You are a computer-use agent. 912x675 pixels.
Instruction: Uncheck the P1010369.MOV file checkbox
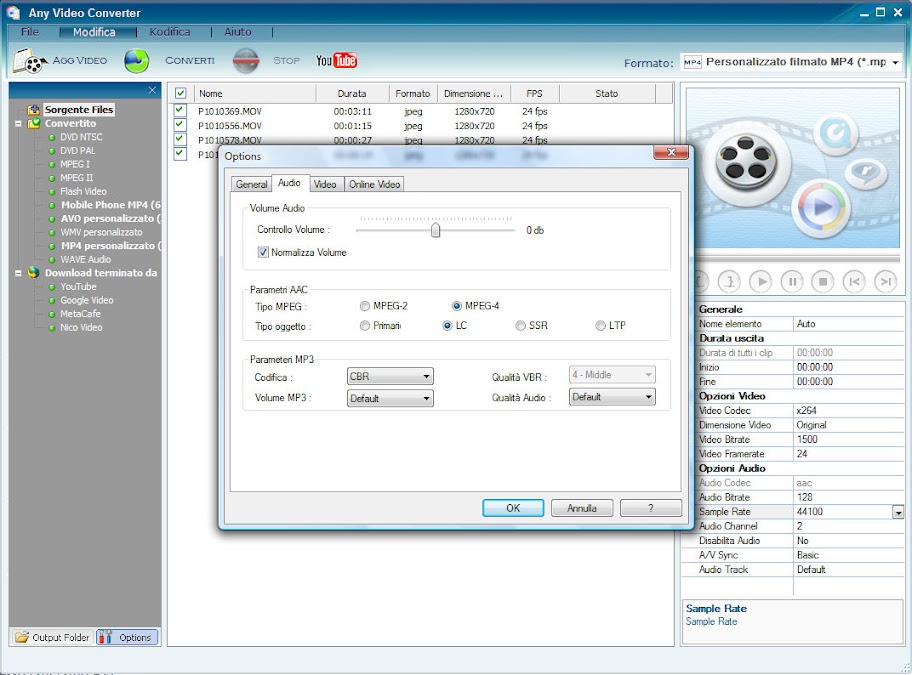[180, 110]
